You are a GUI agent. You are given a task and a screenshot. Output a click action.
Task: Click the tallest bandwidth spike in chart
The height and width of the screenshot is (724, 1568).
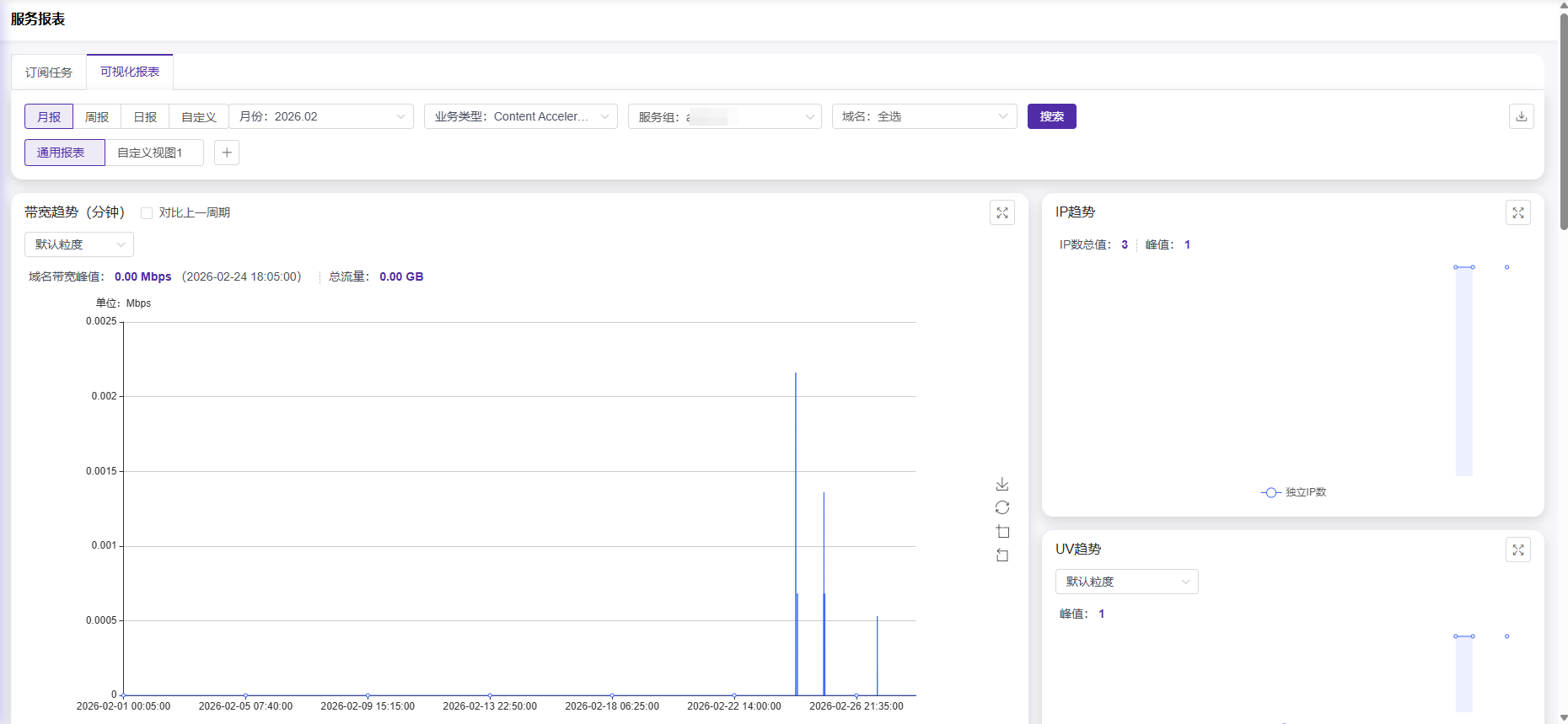click(796, 534)
